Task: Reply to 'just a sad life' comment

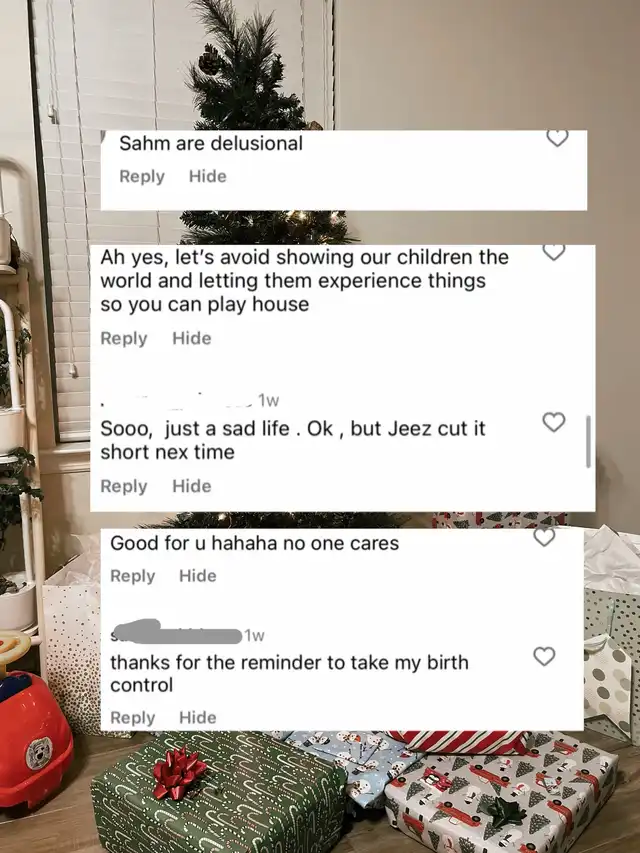Action: tap(124, 486)
